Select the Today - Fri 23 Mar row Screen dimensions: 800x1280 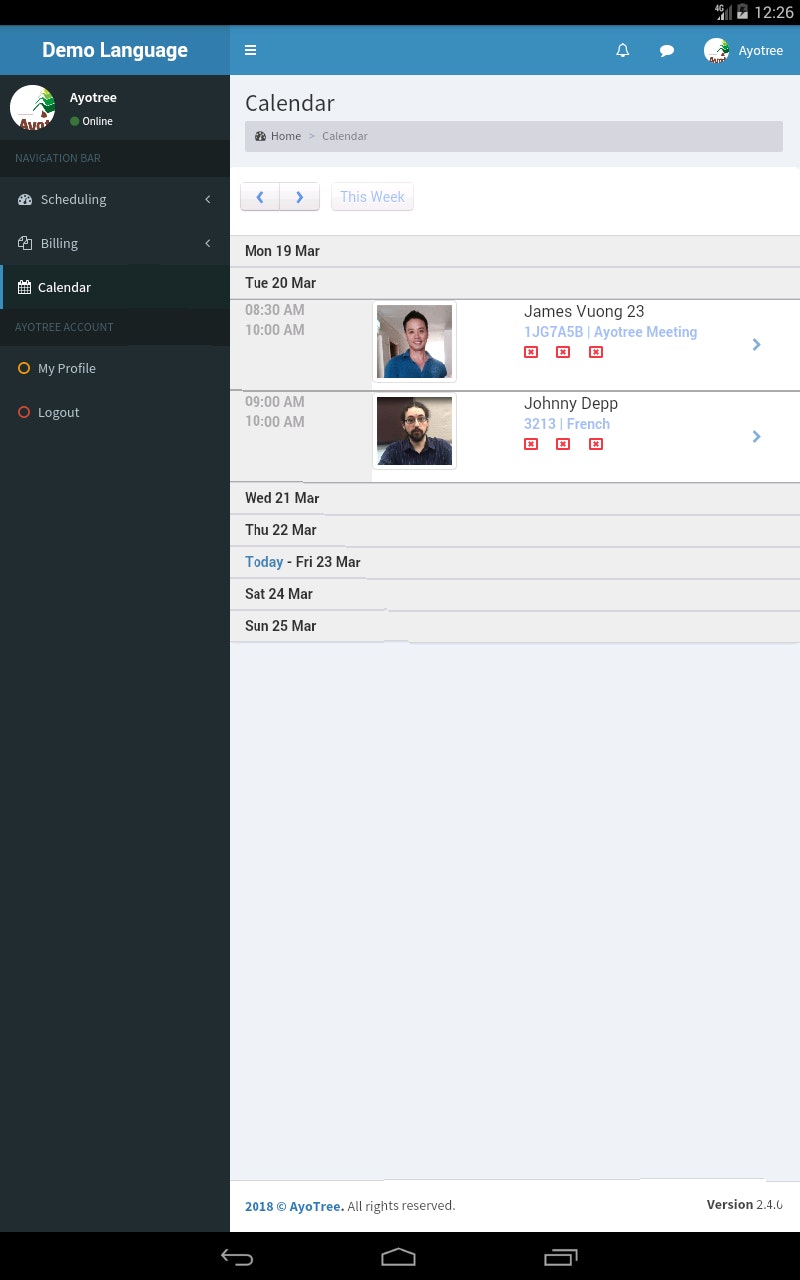515,562
